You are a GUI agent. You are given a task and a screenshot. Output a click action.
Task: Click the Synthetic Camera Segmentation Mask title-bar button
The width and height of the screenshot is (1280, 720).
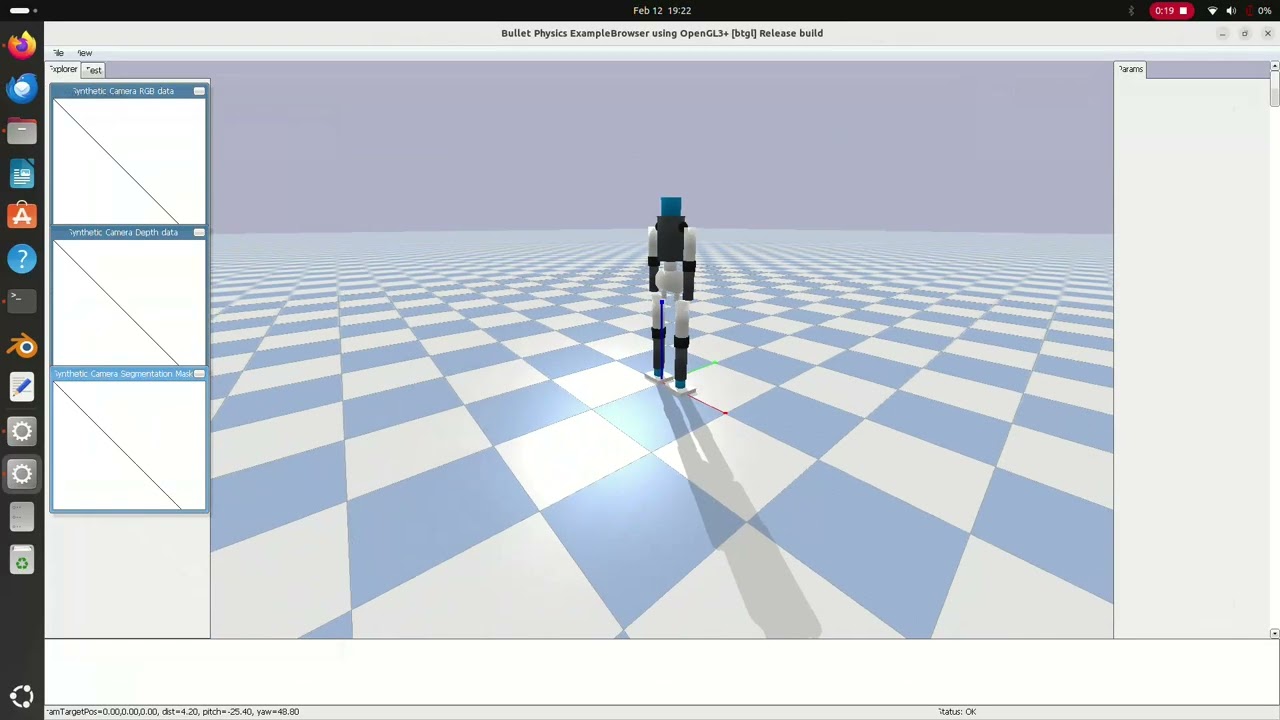tap(199, 374)
